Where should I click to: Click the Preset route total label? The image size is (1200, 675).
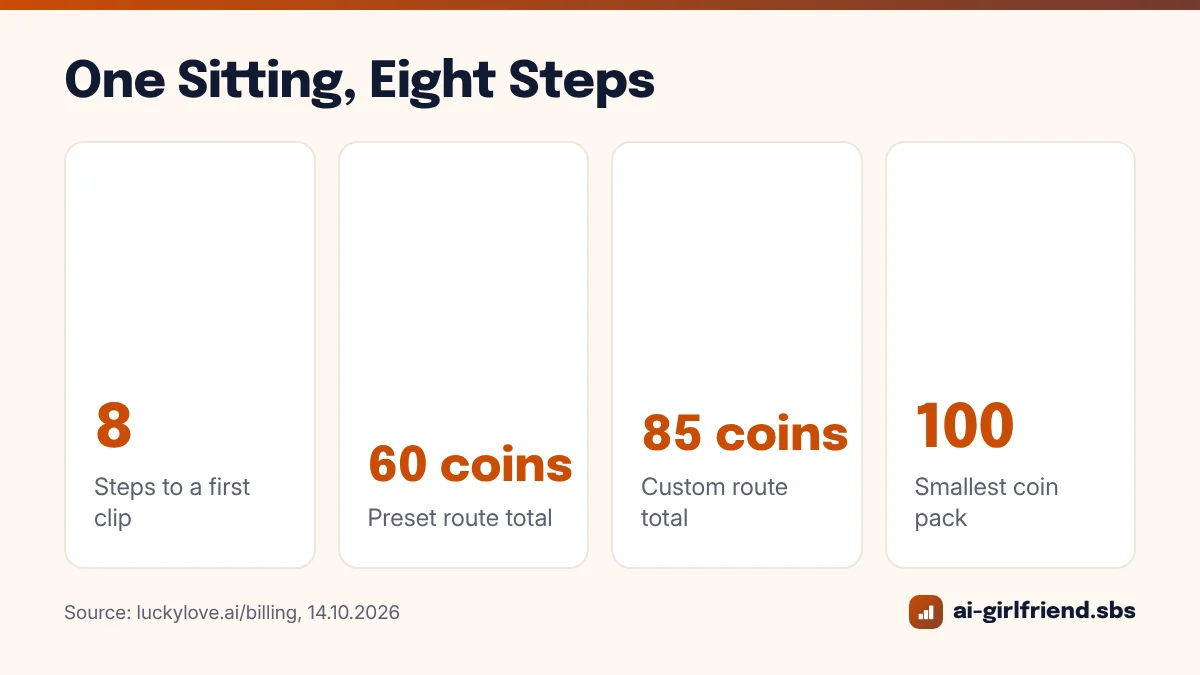coord(460,518)
